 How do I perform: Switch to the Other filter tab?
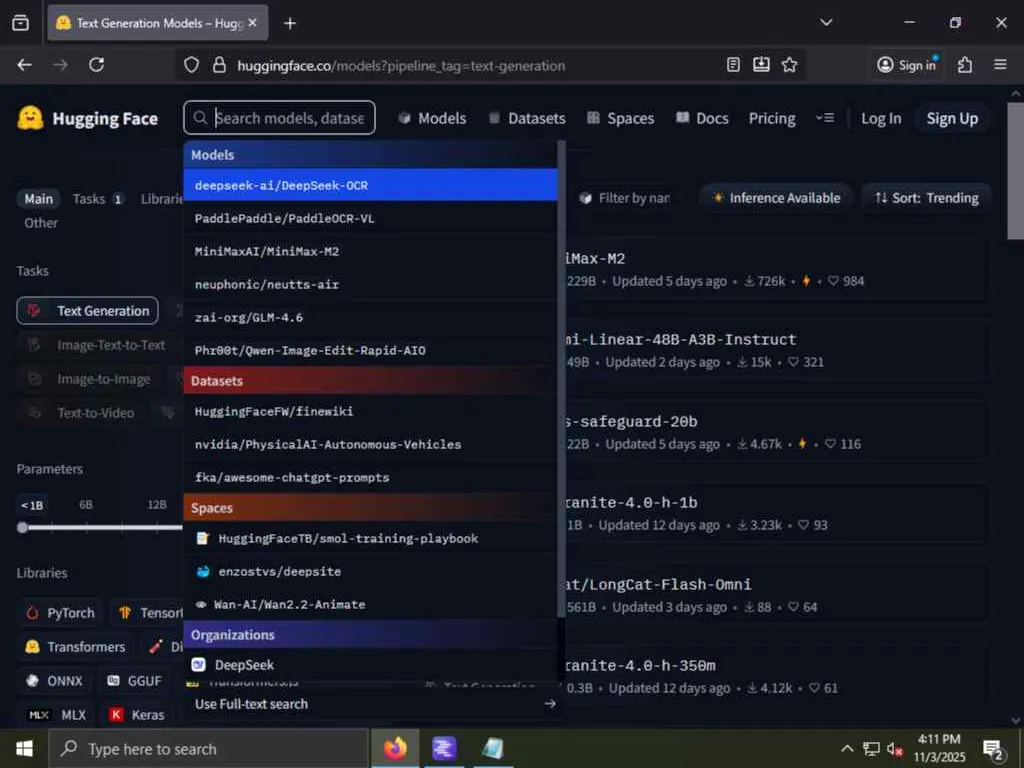pos(40,223)
